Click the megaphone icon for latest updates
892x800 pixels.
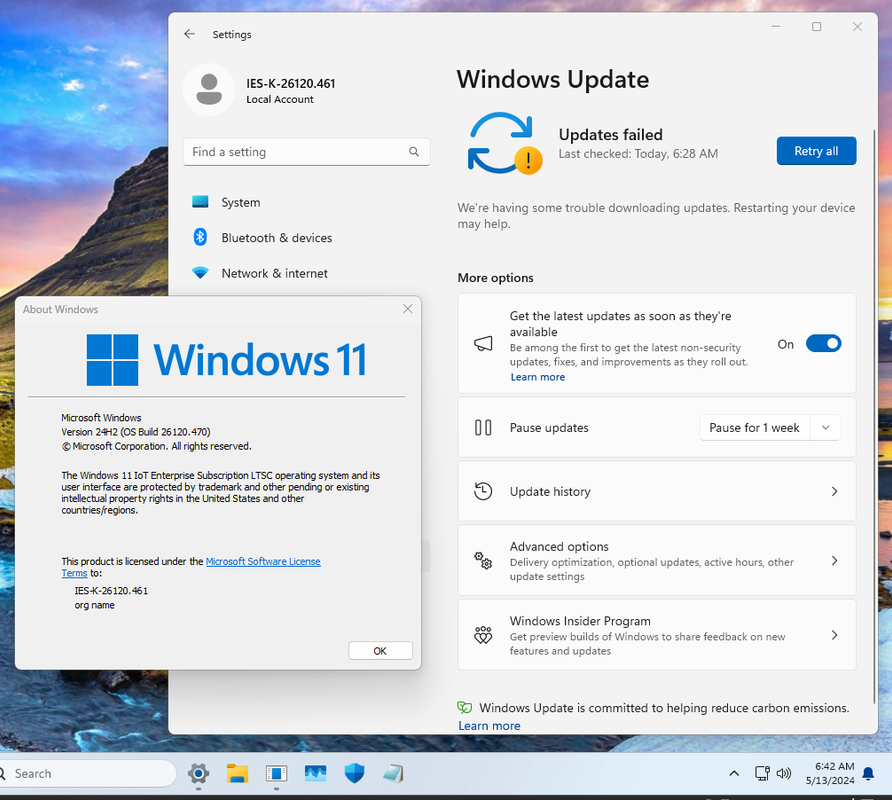point(483,343)
